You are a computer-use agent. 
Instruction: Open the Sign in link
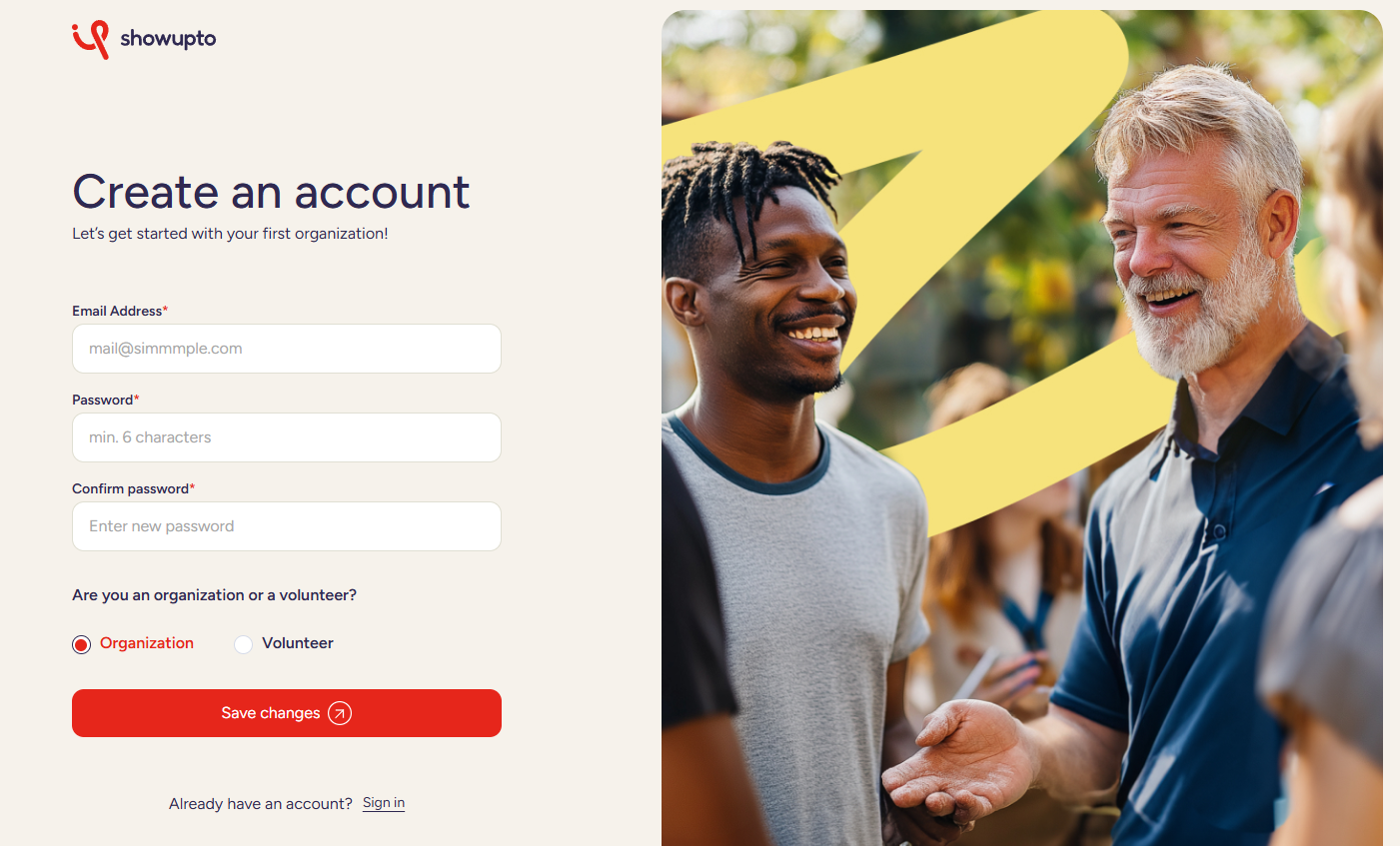pyautogui.click(x=384, y=803)
